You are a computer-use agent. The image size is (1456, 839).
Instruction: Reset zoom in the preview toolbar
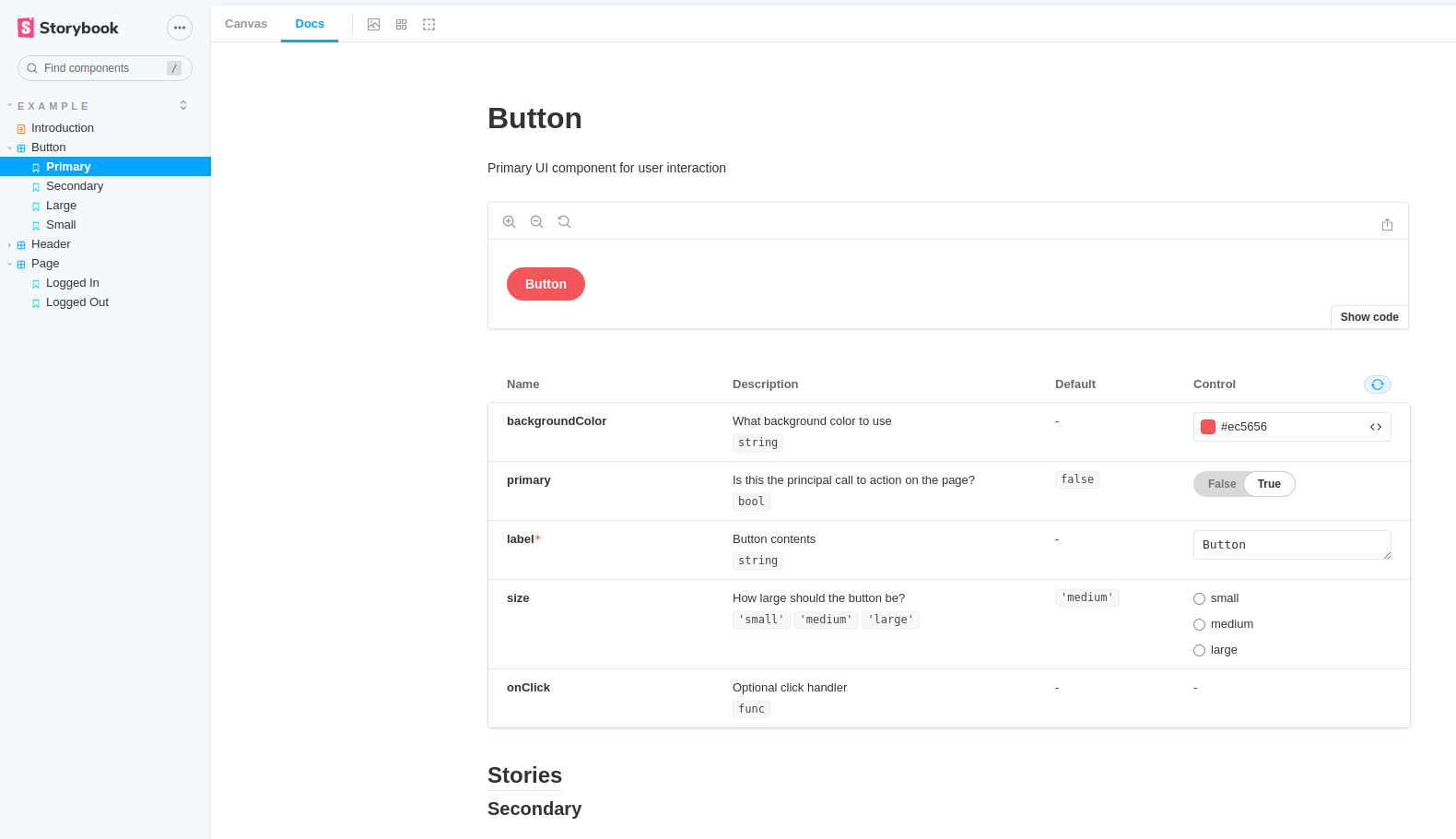click(x=564, y=222)
